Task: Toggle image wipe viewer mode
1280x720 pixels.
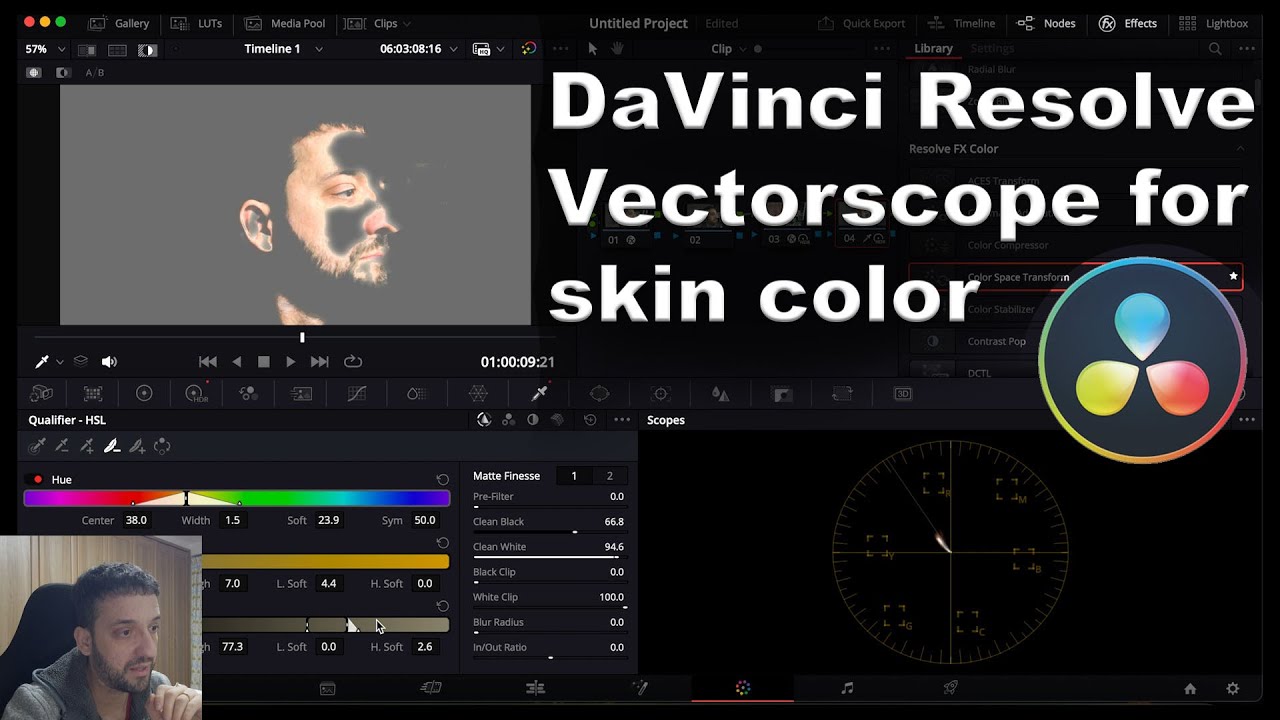Action: point(87,49)
